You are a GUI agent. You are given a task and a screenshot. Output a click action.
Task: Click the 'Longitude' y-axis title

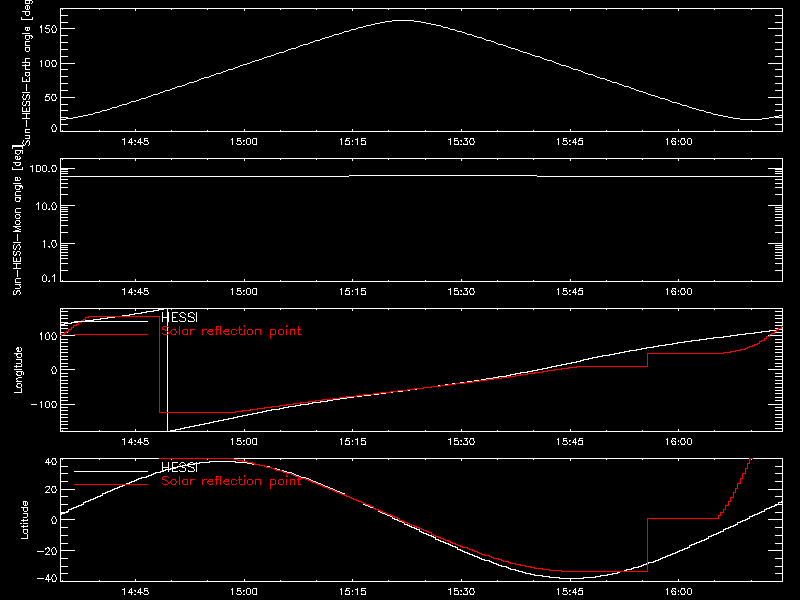pos(18,370)
